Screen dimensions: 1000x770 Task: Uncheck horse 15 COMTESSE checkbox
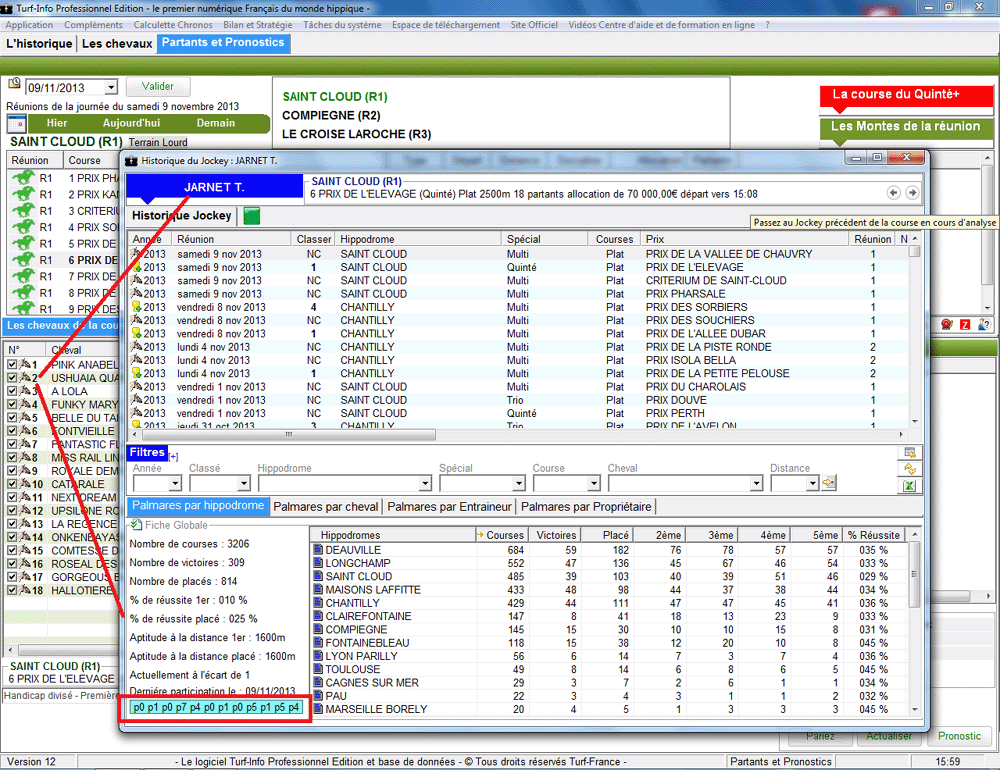click(12, 551)
